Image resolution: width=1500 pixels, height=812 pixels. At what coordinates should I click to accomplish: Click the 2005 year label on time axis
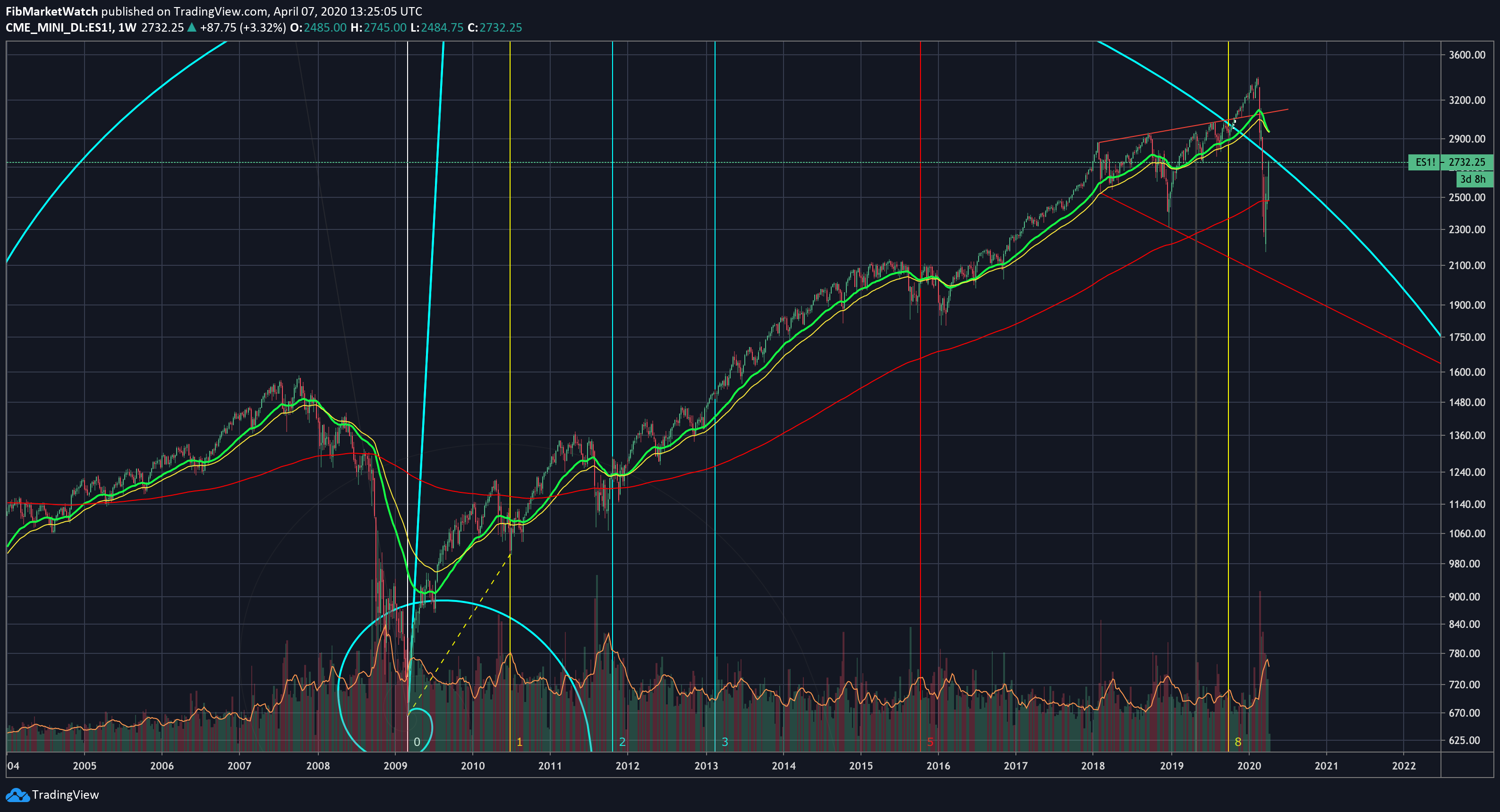coord(85,765)
